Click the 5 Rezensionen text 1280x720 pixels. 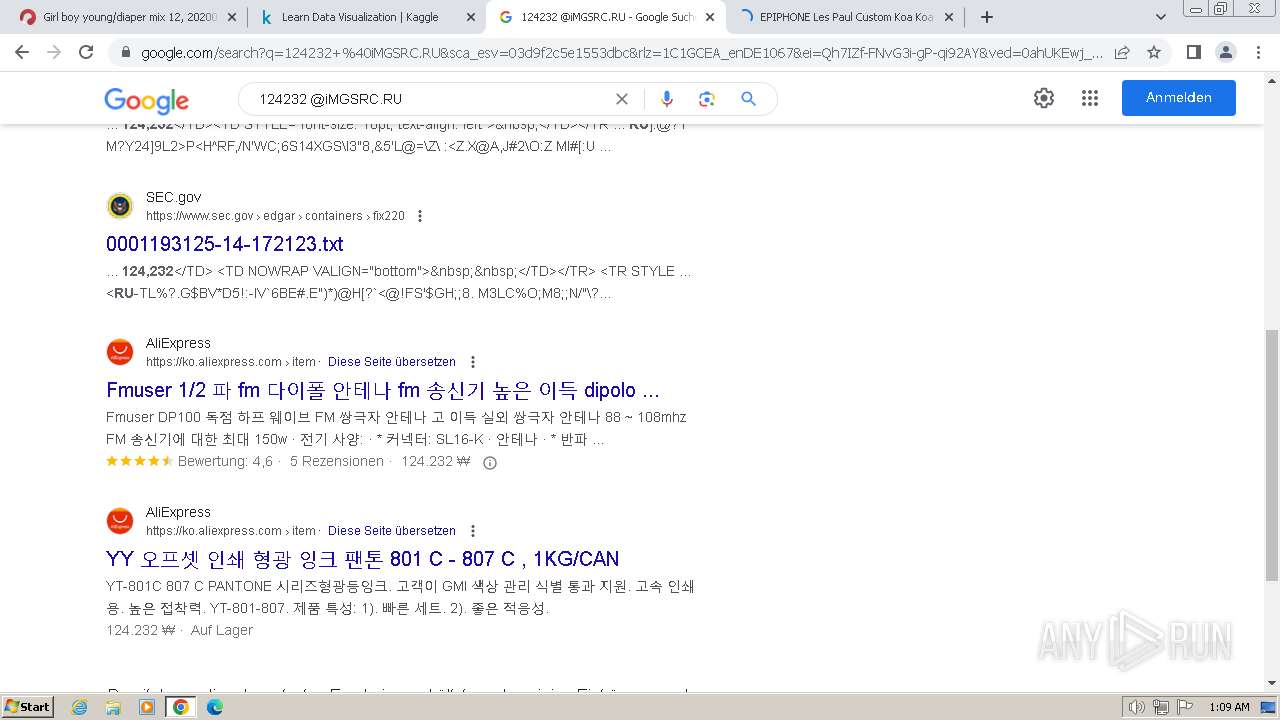click(337, 462)
